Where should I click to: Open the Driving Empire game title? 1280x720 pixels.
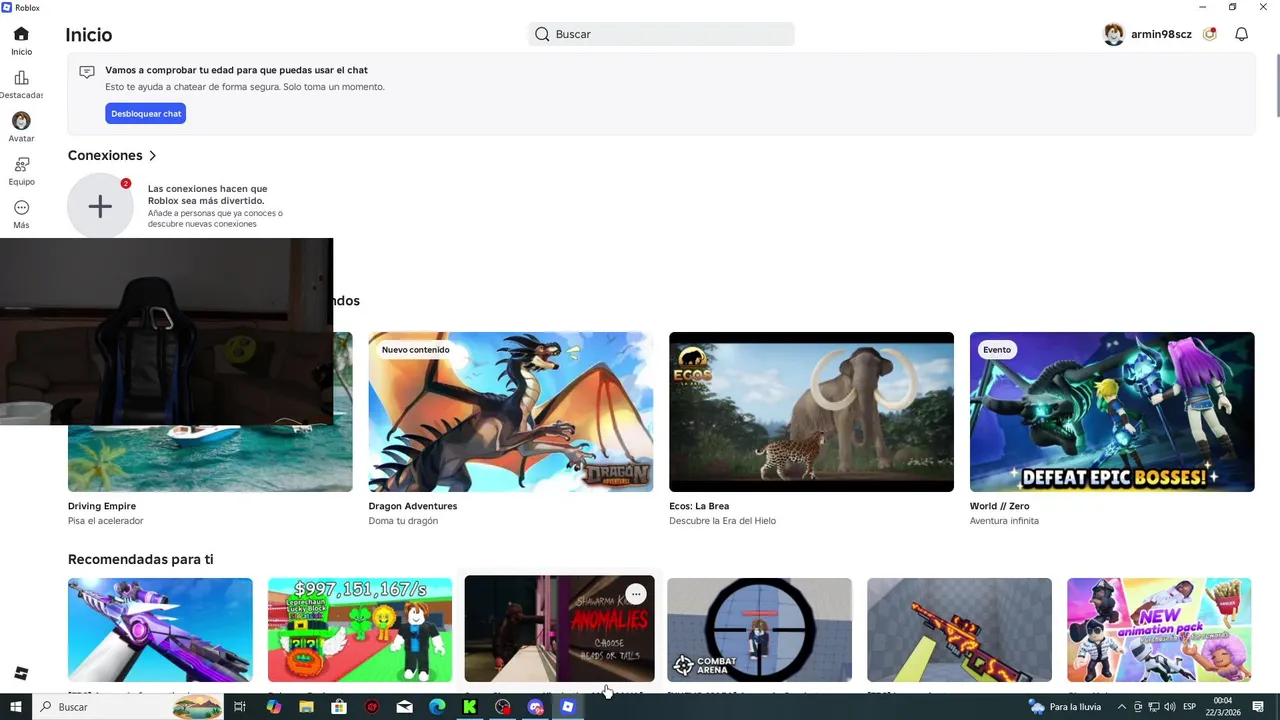click(x=102, y=506)
